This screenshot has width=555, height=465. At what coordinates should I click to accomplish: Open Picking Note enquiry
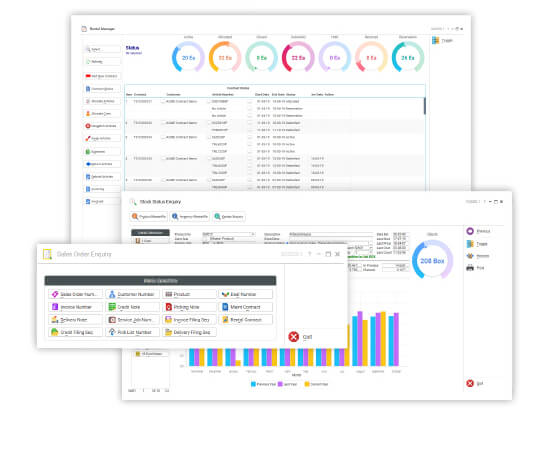[189, 307]
